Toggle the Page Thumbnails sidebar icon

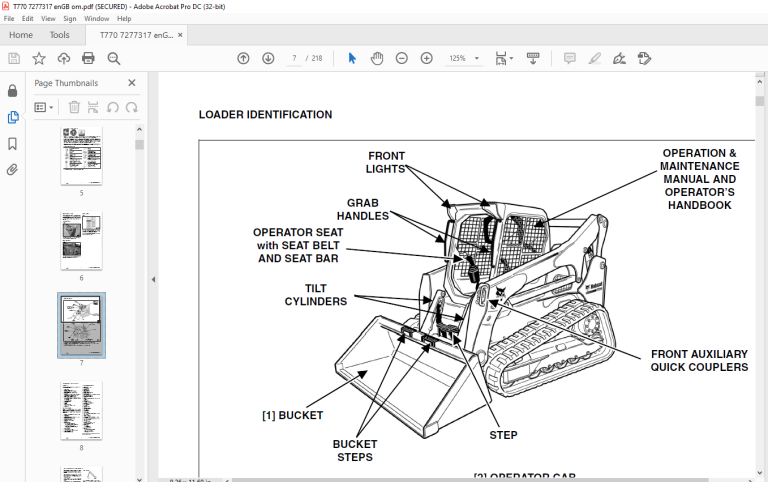pyautogui.click(x=13, y=117)
